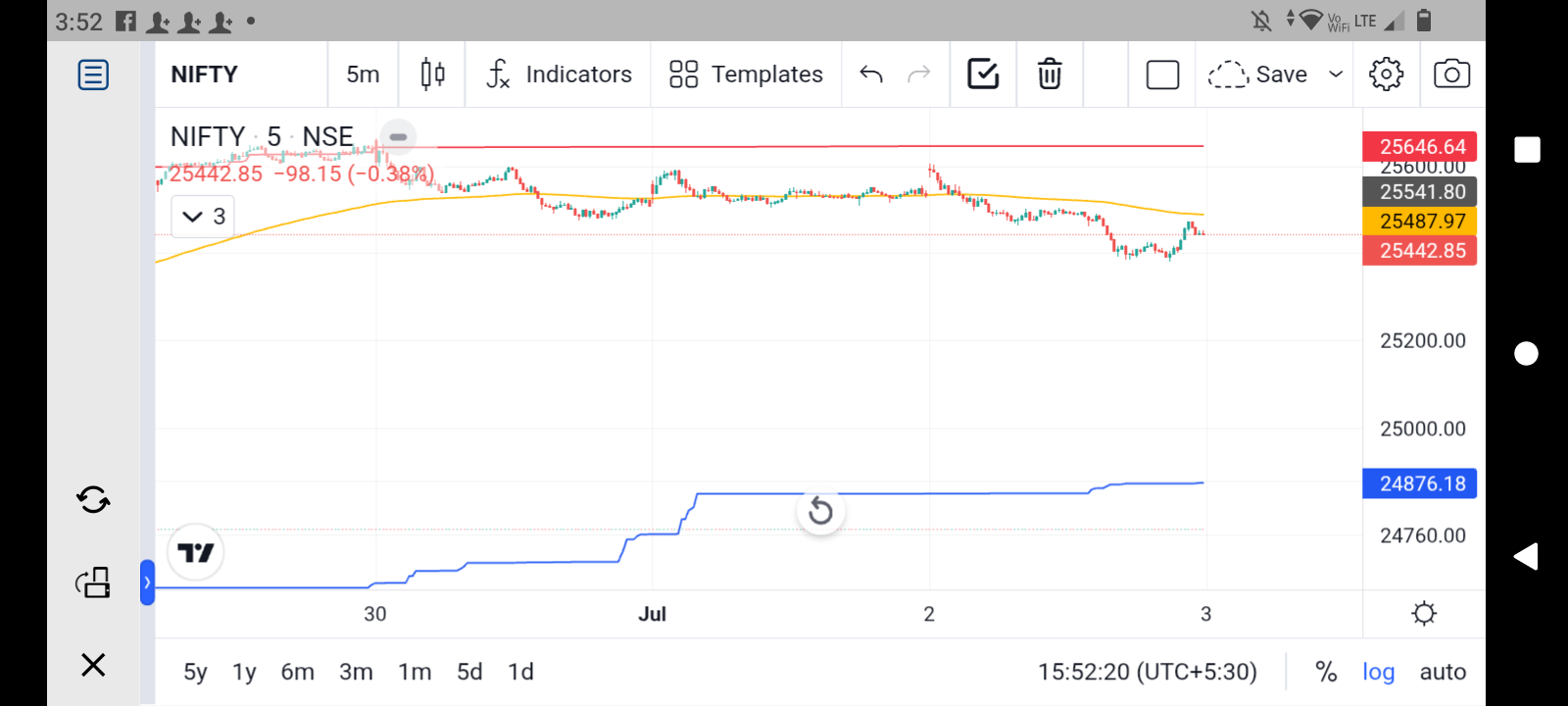
Task: Click the TradingView logo
Action: [x=196, y=553]
